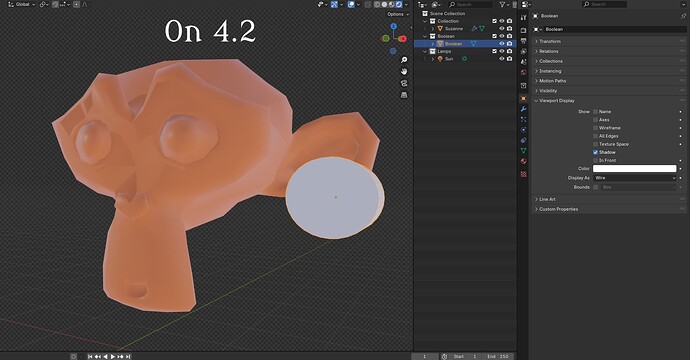Expand the Transform panel

[609, 41]
